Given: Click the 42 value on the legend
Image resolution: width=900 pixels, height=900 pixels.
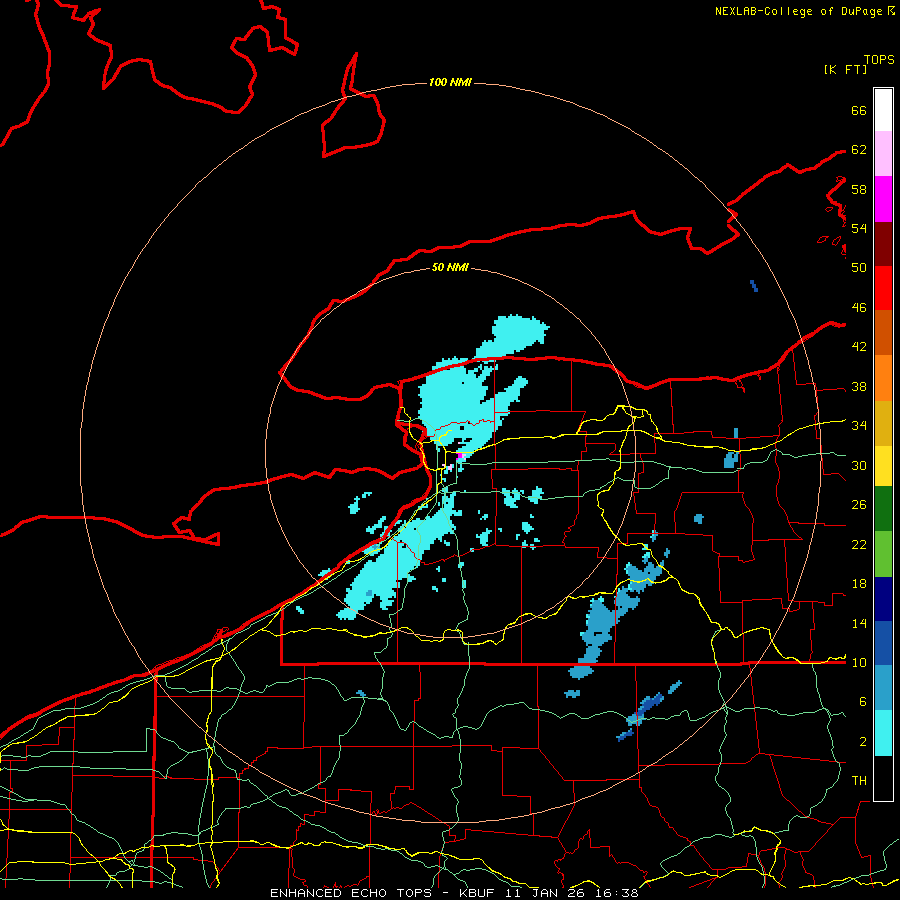Looking at the screenshot, I should point(859,347).
